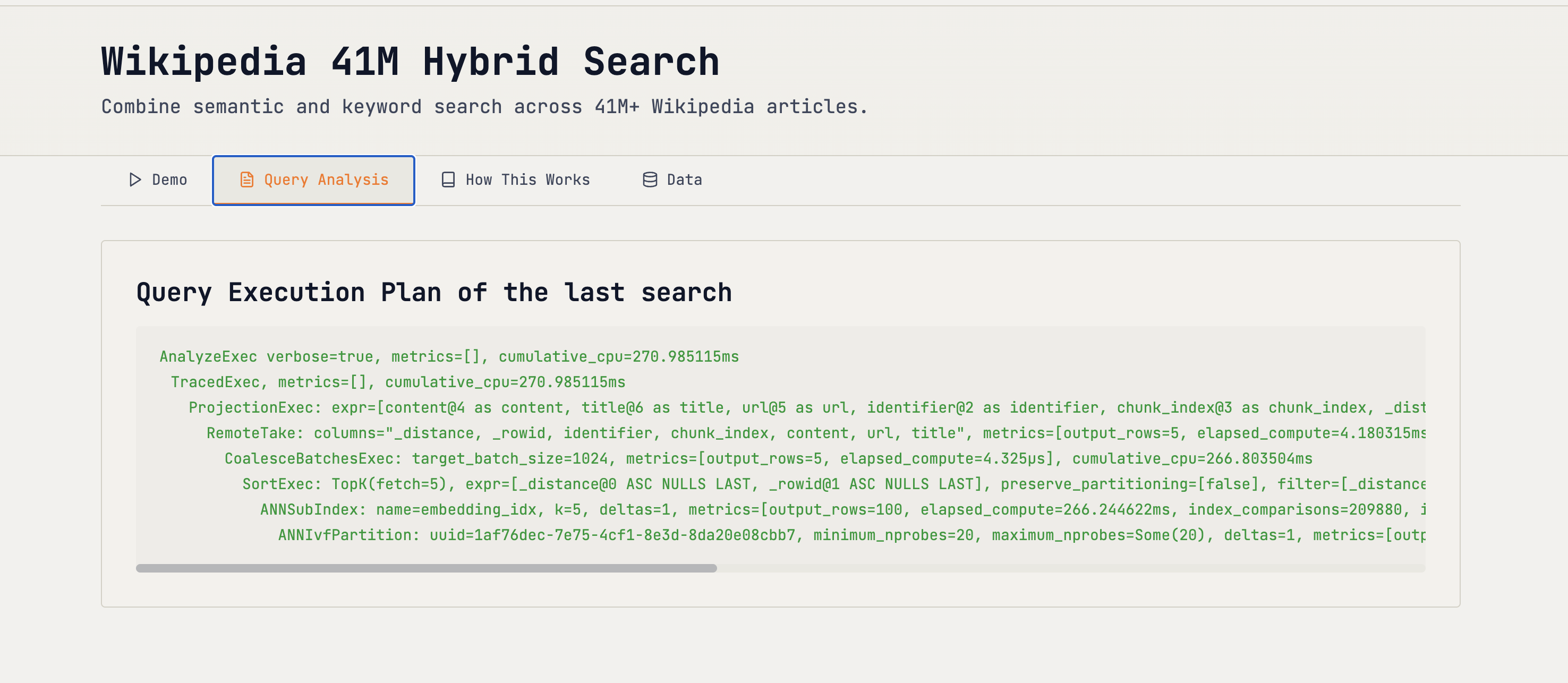The width and height of the screenshot is (1568, 683).
Task: Switch to the Data tab
Action: [x=672, y=180]
